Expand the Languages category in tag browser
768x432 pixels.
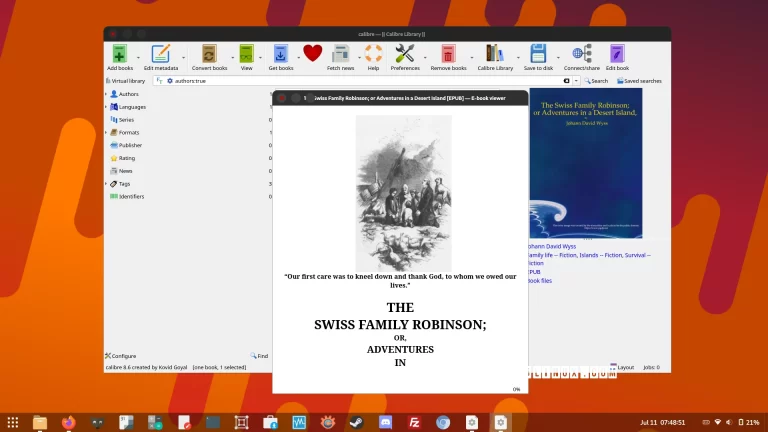pos(106,107)
